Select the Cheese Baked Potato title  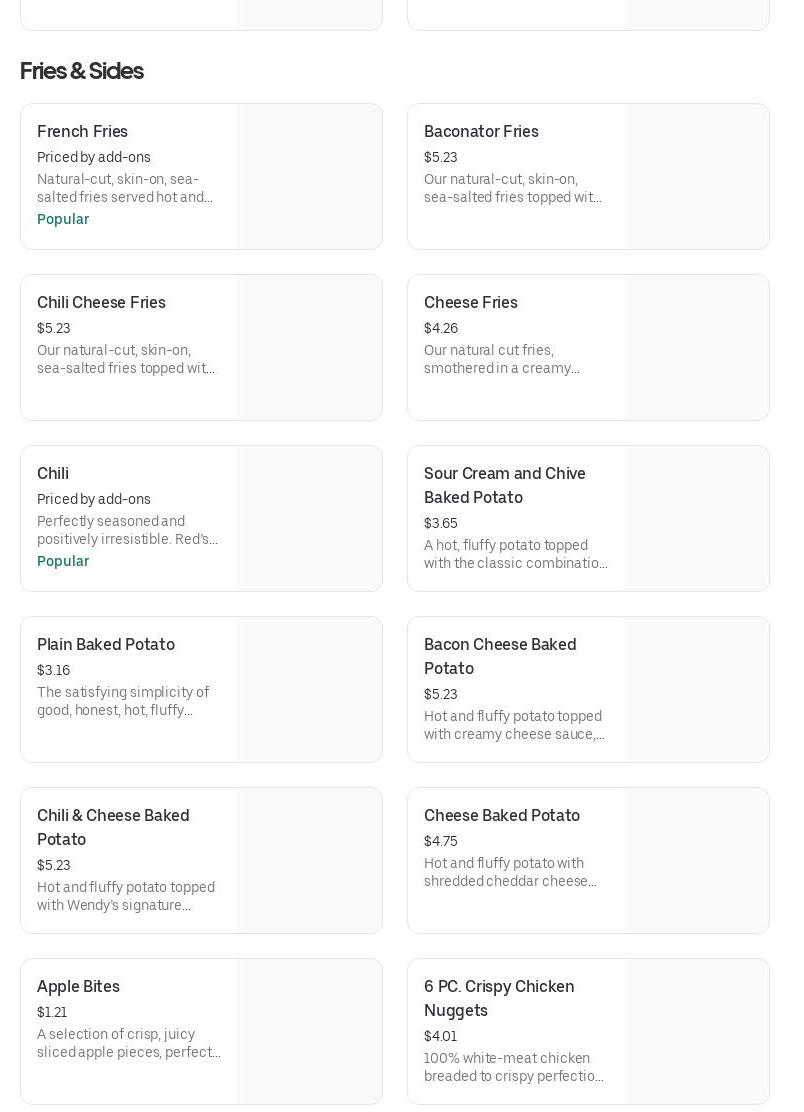502,816
